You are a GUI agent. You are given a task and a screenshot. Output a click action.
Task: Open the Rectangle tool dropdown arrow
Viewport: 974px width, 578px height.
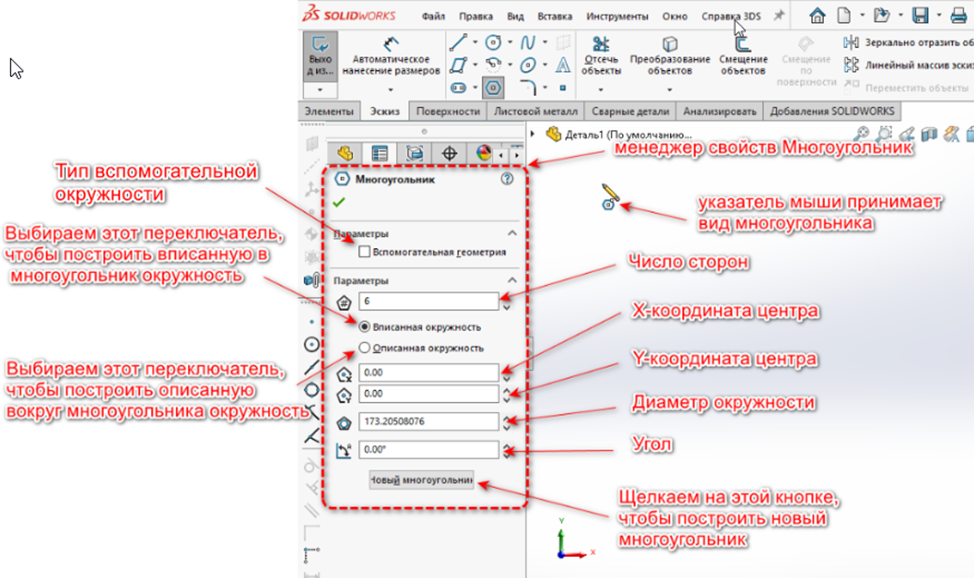tap(475, 65)
